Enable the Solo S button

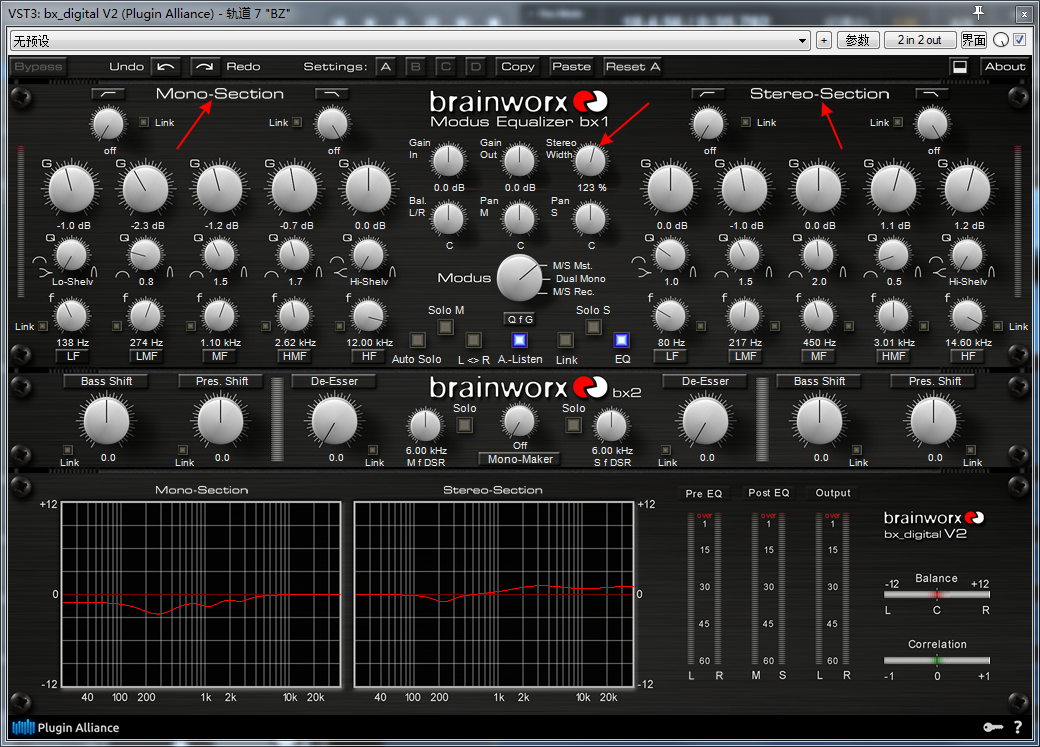[x=594, y=326]
